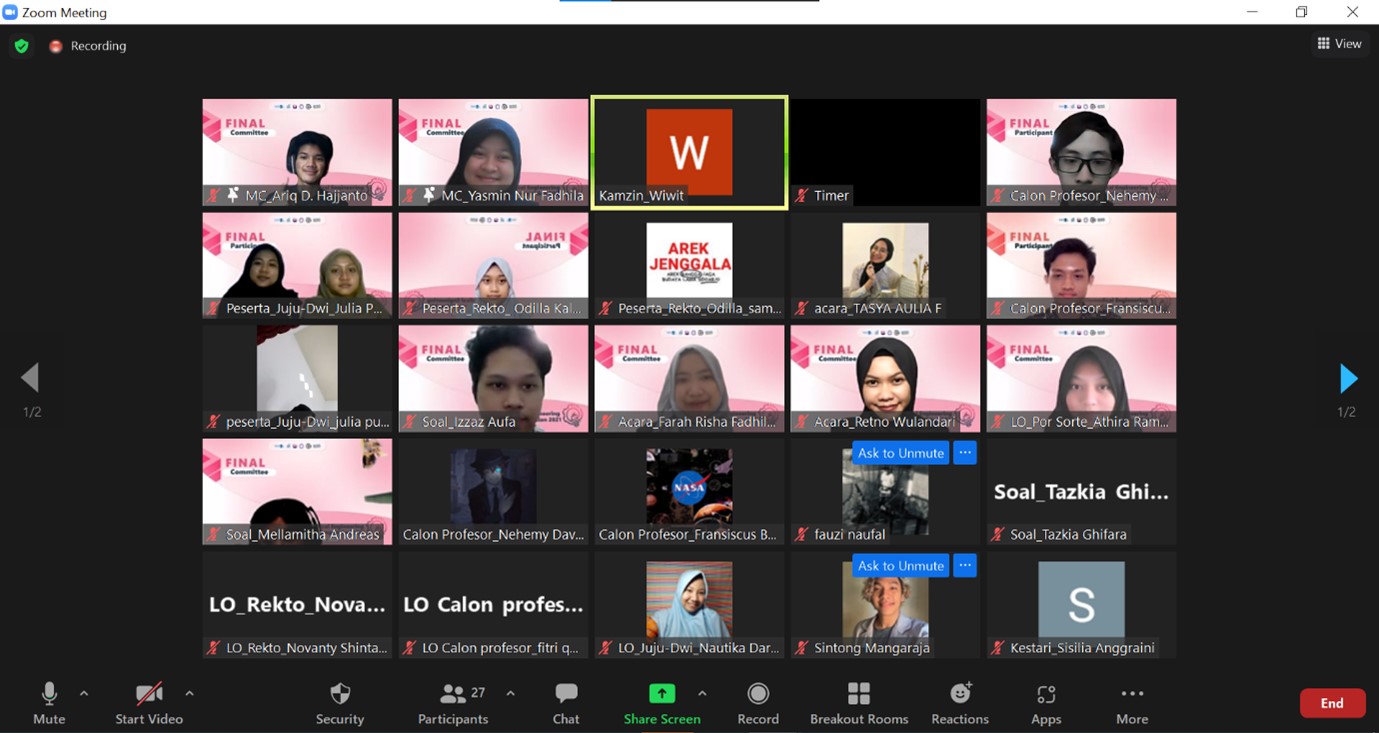The height and width of the screenshot is (733, 1379).
Task: Expand audio options arrow next to Mute
Action: point(84,693)
